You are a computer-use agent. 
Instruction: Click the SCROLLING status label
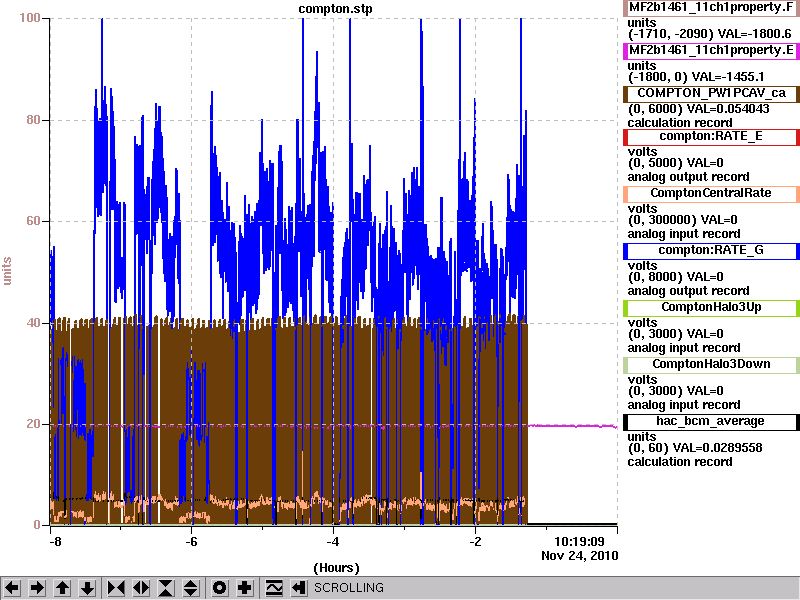coord(348,588)
